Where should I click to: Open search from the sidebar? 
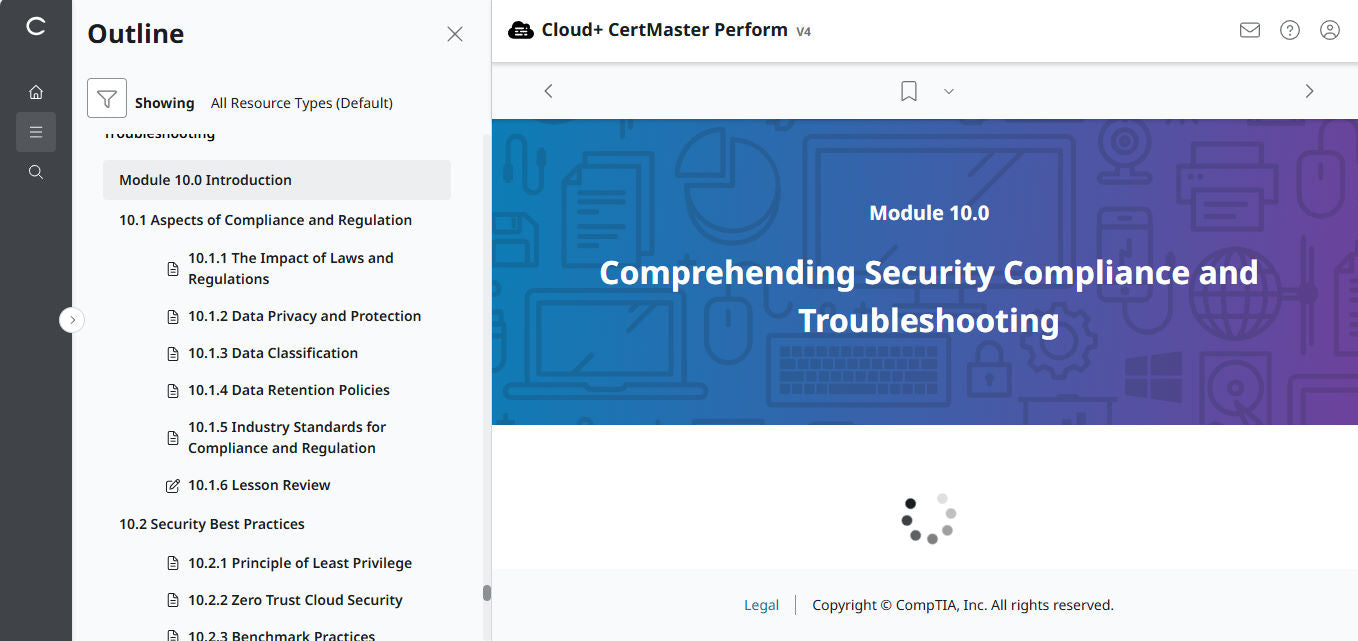[35, 171]
